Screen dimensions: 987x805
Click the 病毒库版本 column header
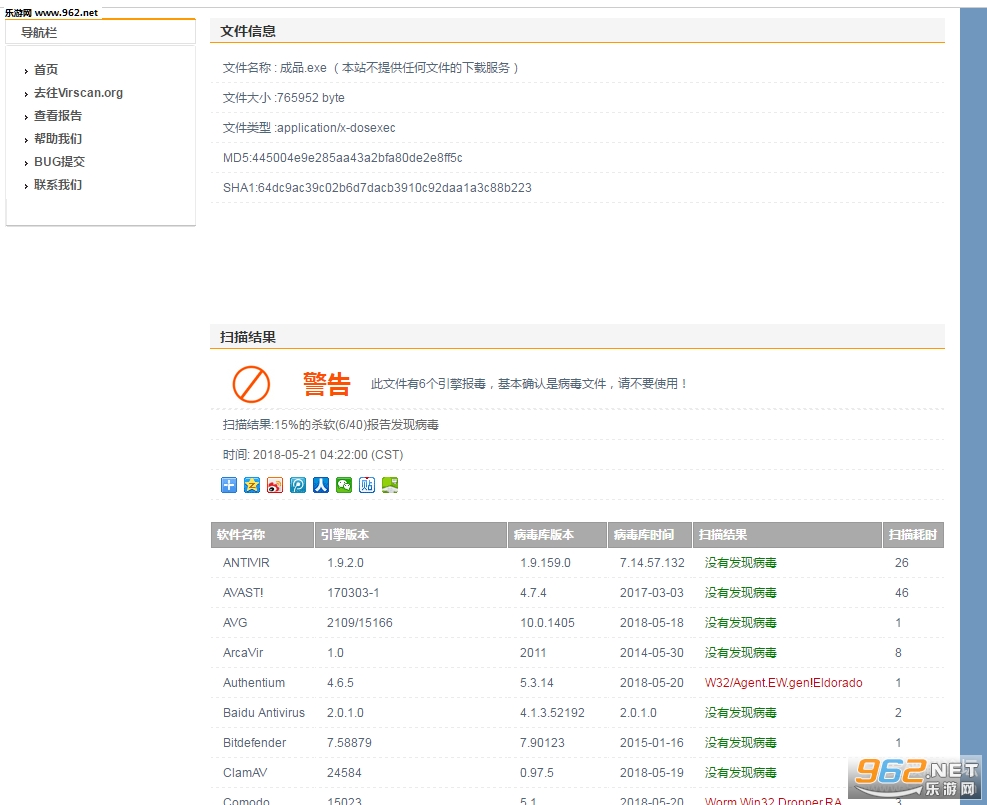pyautogui.click(x=558, y=535)
